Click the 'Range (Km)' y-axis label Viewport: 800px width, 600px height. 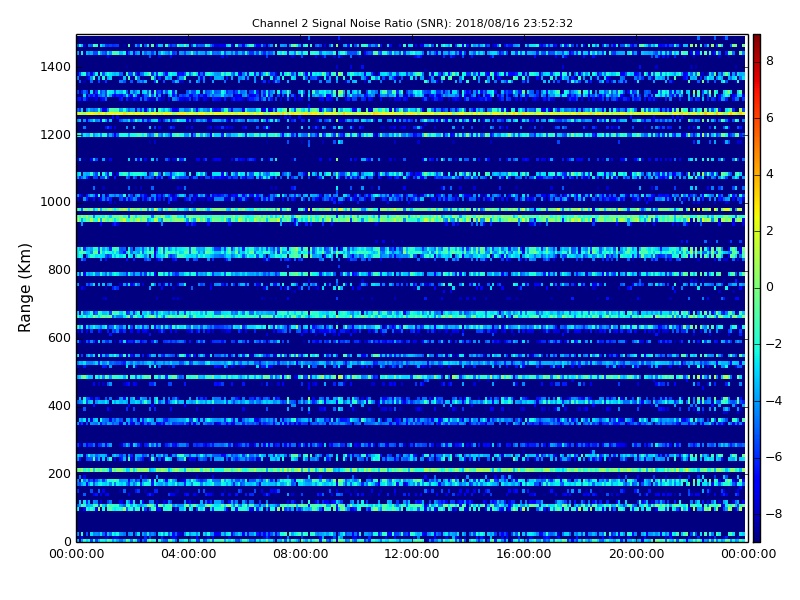24,288
